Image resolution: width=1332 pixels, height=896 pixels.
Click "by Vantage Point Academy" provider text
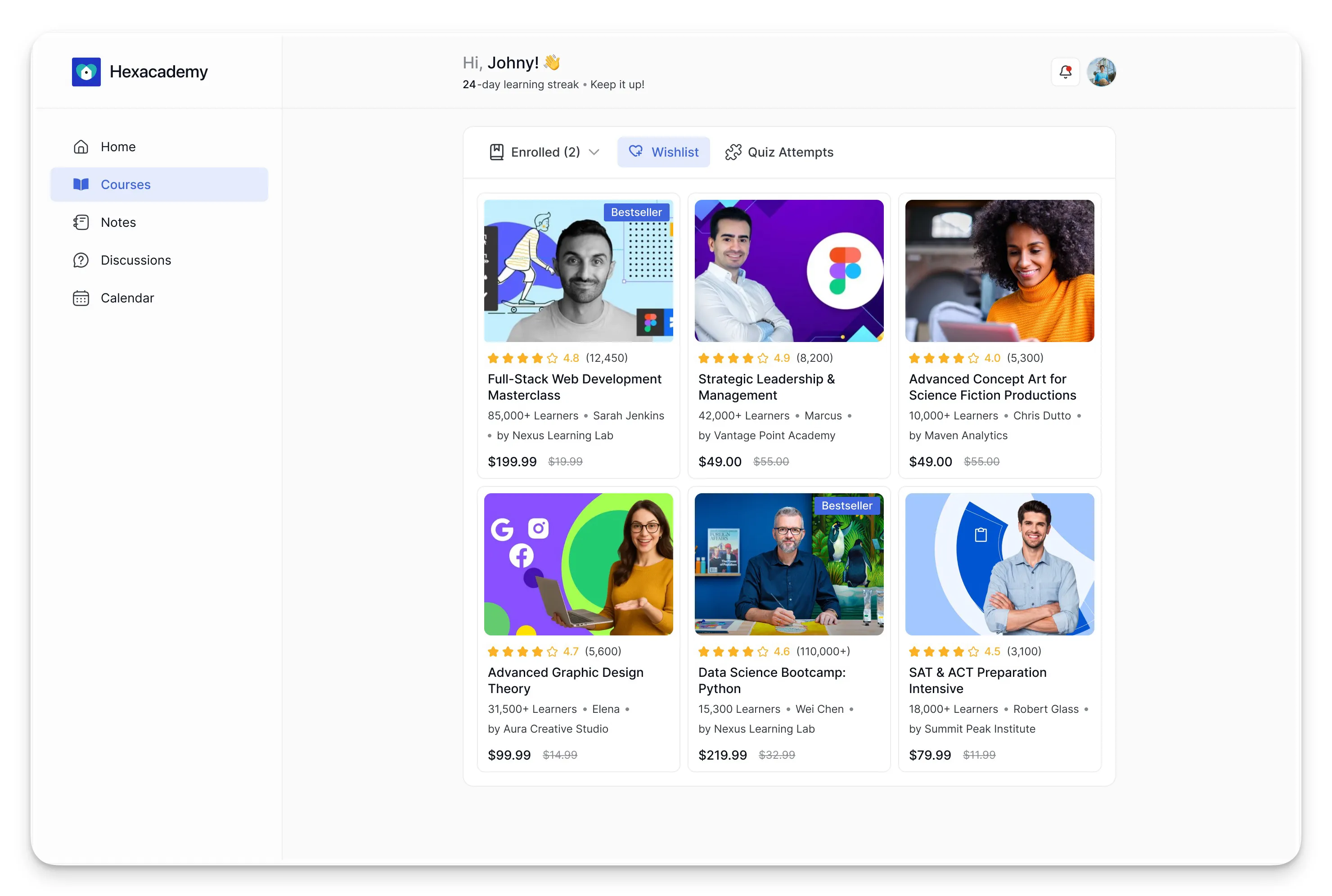pos(767,436)
